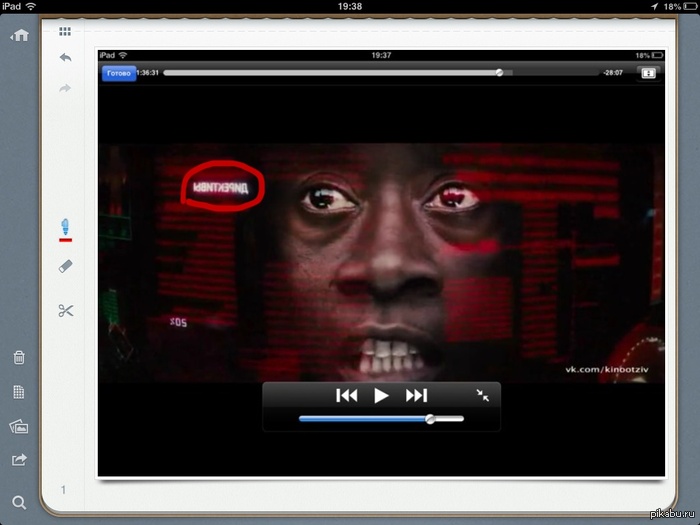The width and height of the screenshot is (700, 525).
Task: Share the note via export arrow icon
Action: tap(19, 459)
